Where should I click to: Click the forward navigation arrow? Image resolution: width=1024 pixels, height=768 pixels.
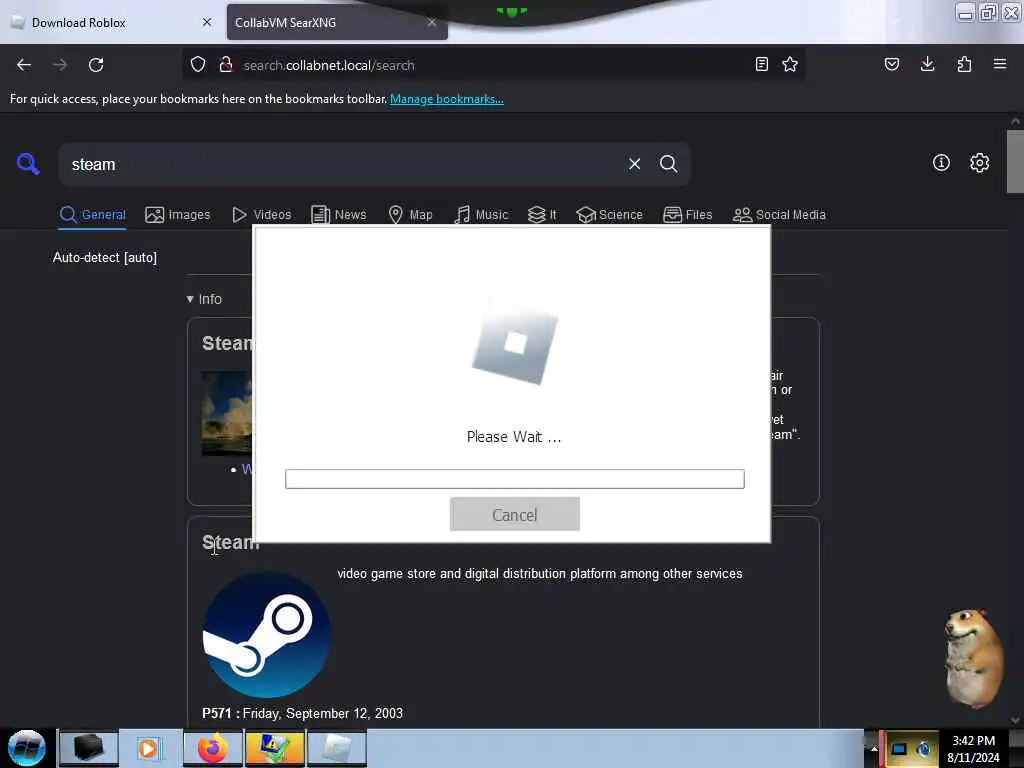point(59,65)
